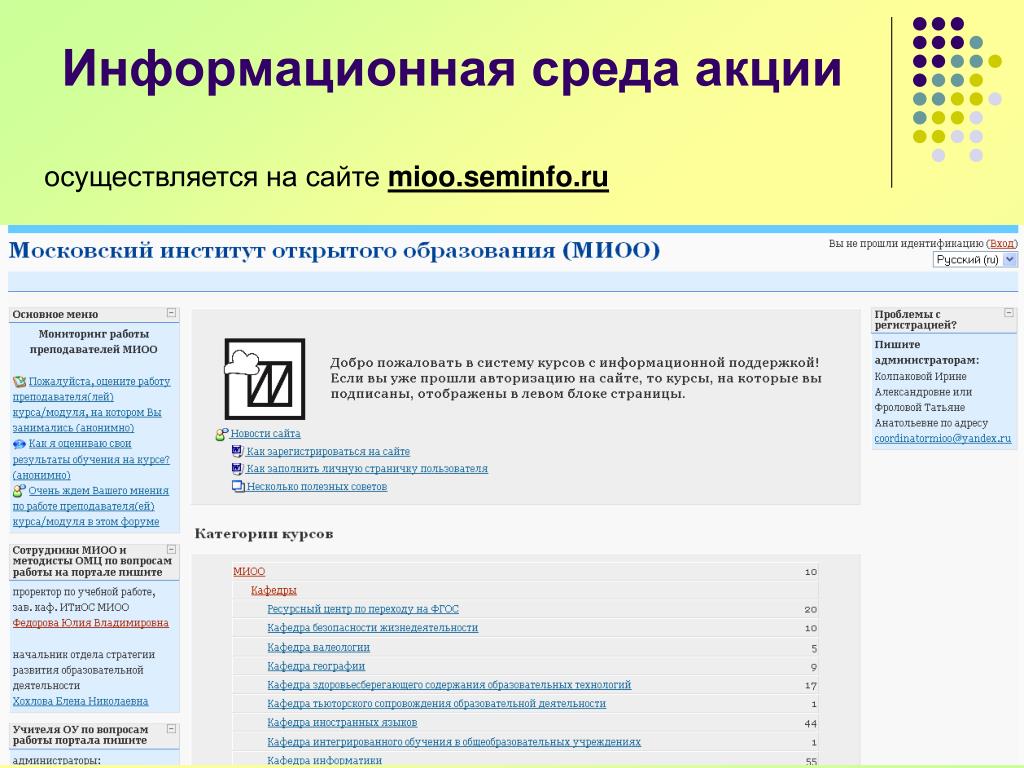Click course count '17' for здоровьесберегающего содержания
The width and height of the screenshot is (1024, 768).
[x=810, y=686]
